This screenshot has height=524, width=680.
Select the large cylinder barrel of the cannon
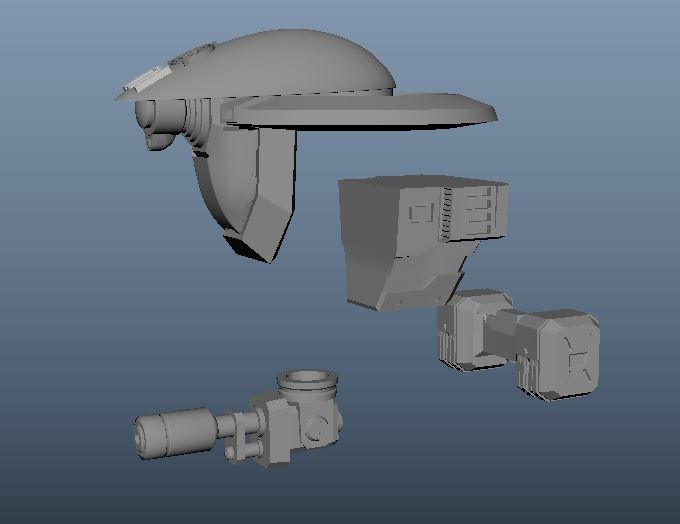point(176,432)
